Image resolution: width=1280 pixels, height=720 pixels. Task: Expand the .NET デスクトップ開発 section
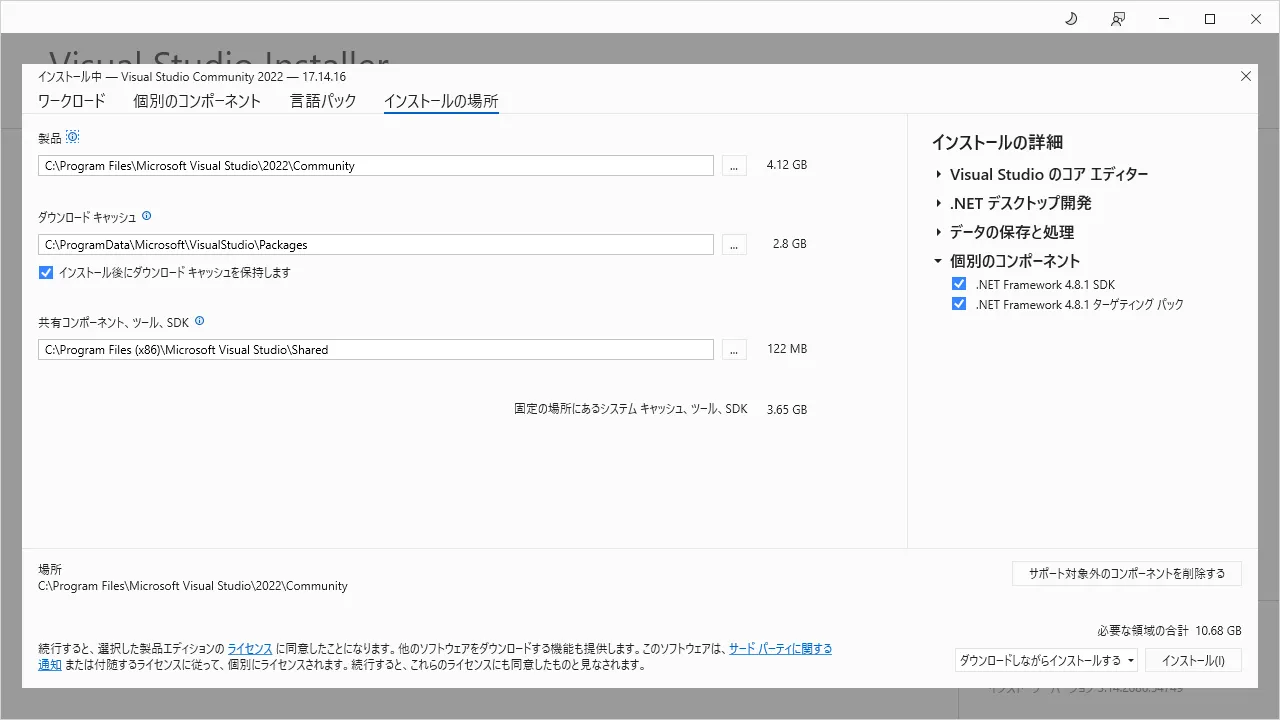[x=939, y=204]
